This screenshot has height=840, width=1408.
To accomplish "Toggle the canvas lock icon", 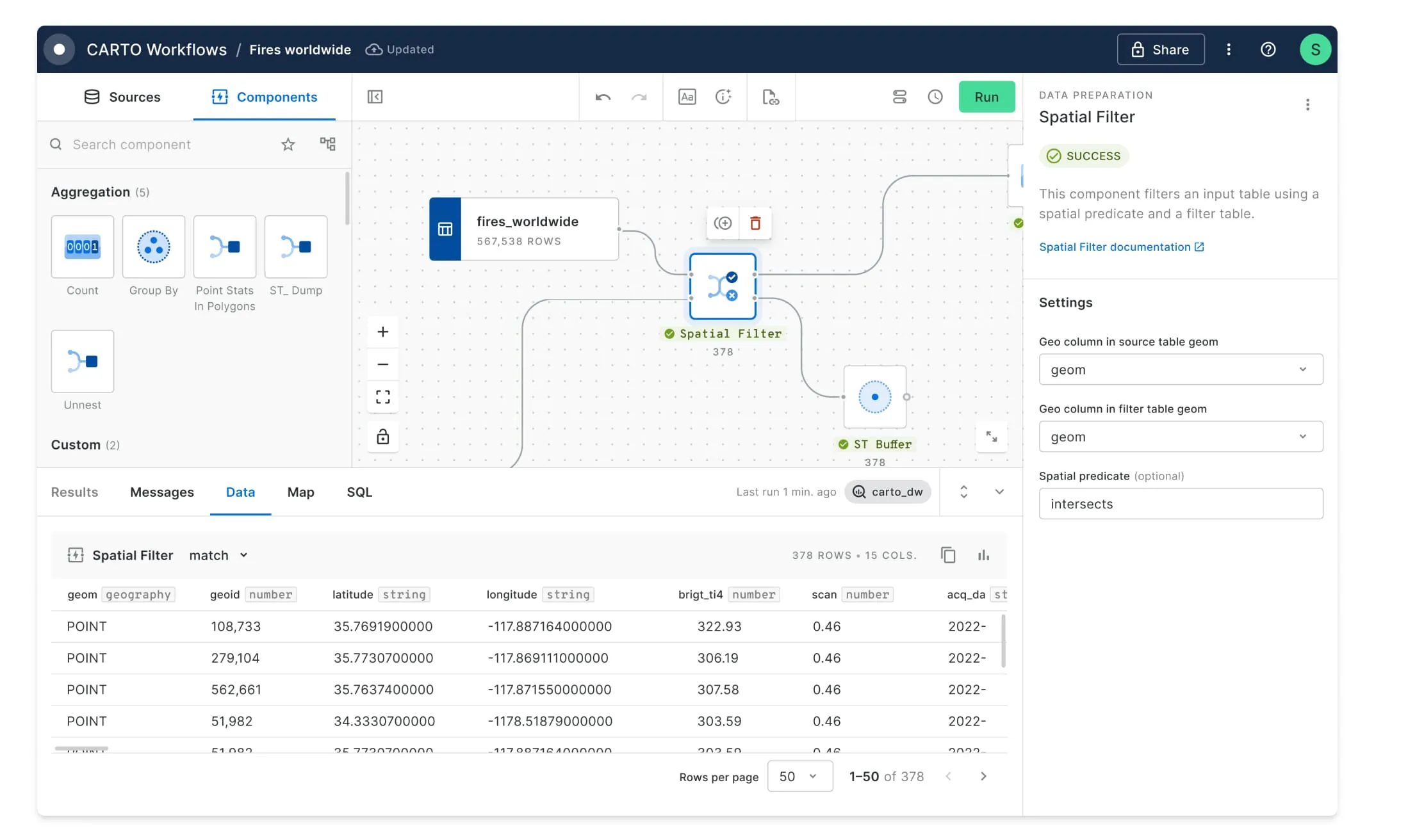I will 382,437.
